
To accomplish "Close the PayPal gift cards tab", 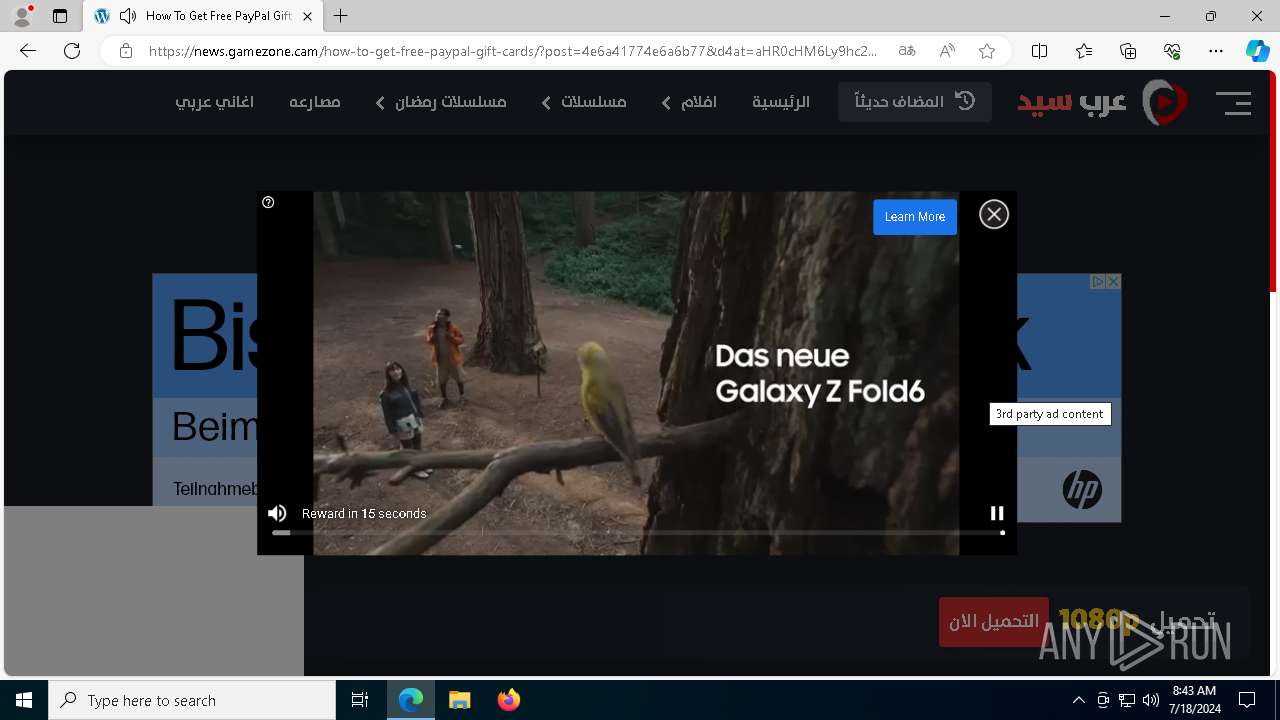I will [307, 16].
